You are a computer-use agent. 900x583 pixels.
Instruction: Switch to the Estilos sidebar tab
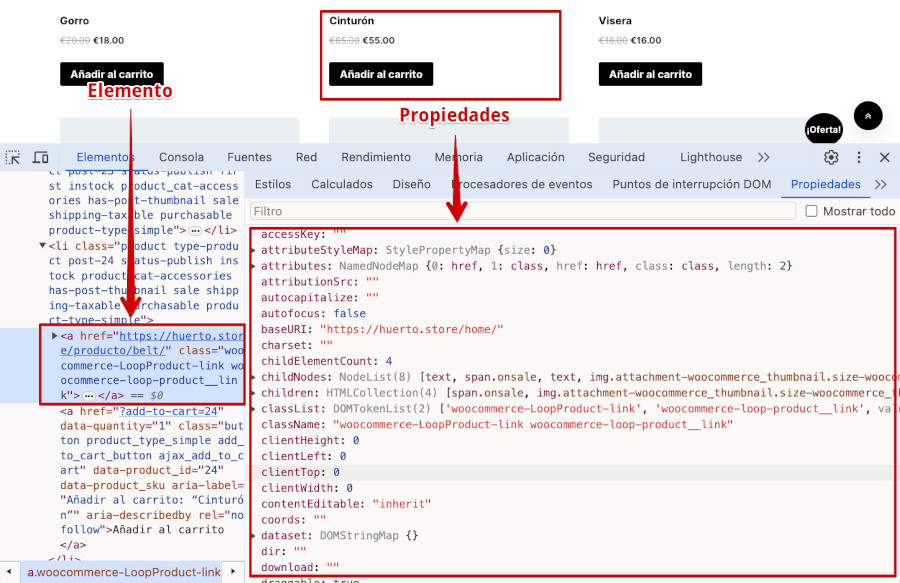click(273, 184)
